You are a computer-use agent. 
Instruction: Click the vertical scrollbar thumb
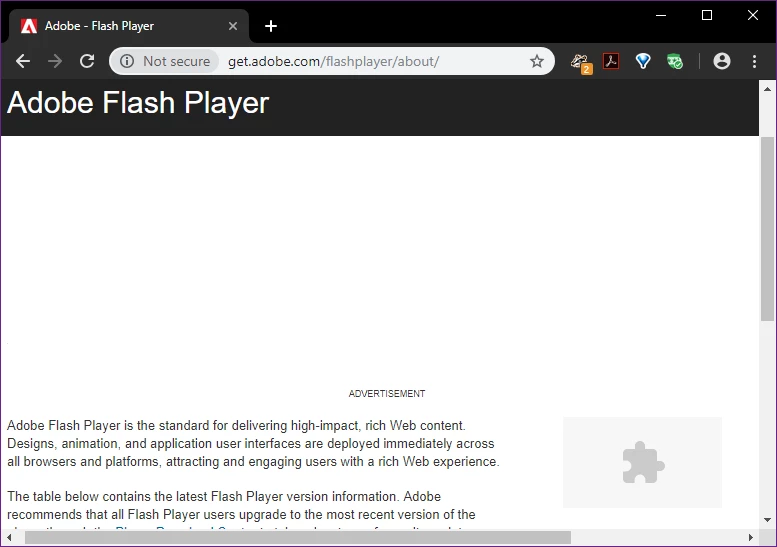coord(767,229)
